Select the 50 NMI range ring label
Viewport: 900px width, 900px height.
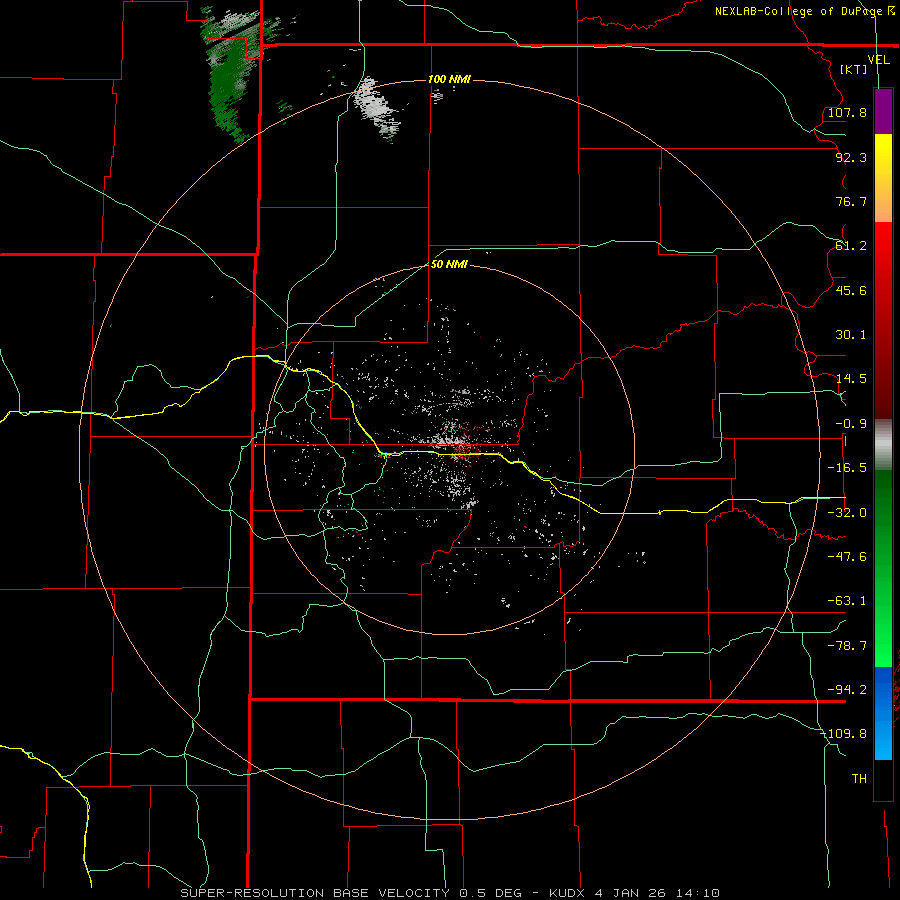click(x=449, y=265)
